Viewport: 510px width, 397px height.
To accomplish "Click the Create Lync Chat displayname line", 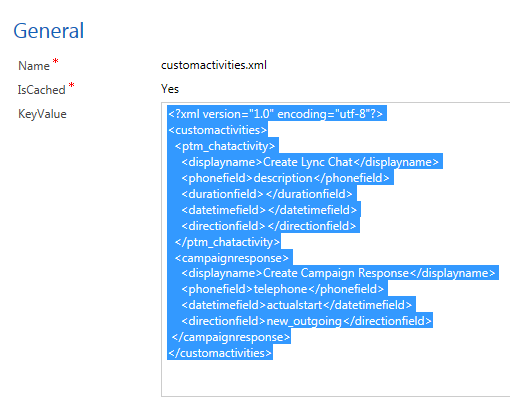I will pos(310,162).
